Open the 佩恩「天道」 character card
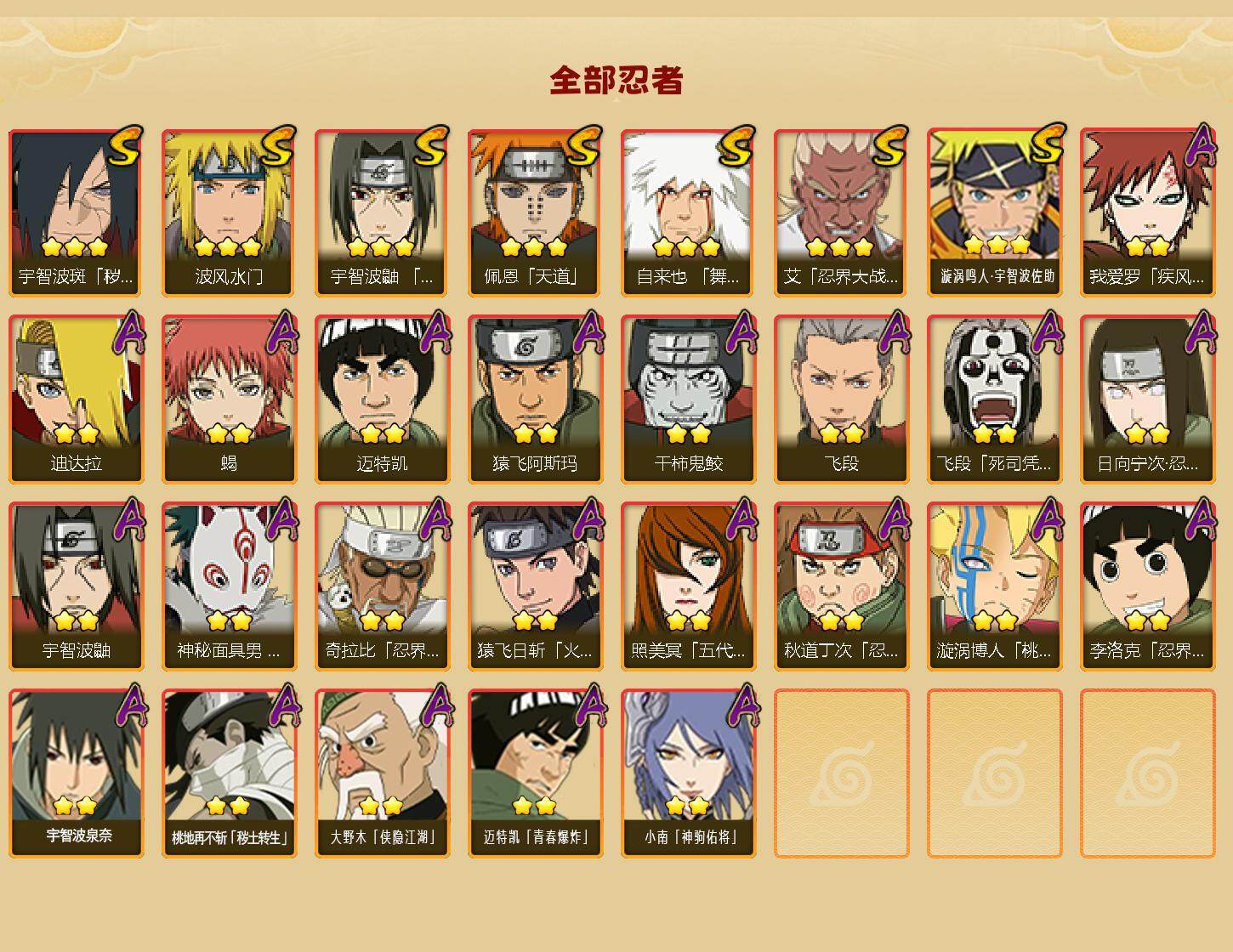The image size is (1233, 952). pos(535,212)
